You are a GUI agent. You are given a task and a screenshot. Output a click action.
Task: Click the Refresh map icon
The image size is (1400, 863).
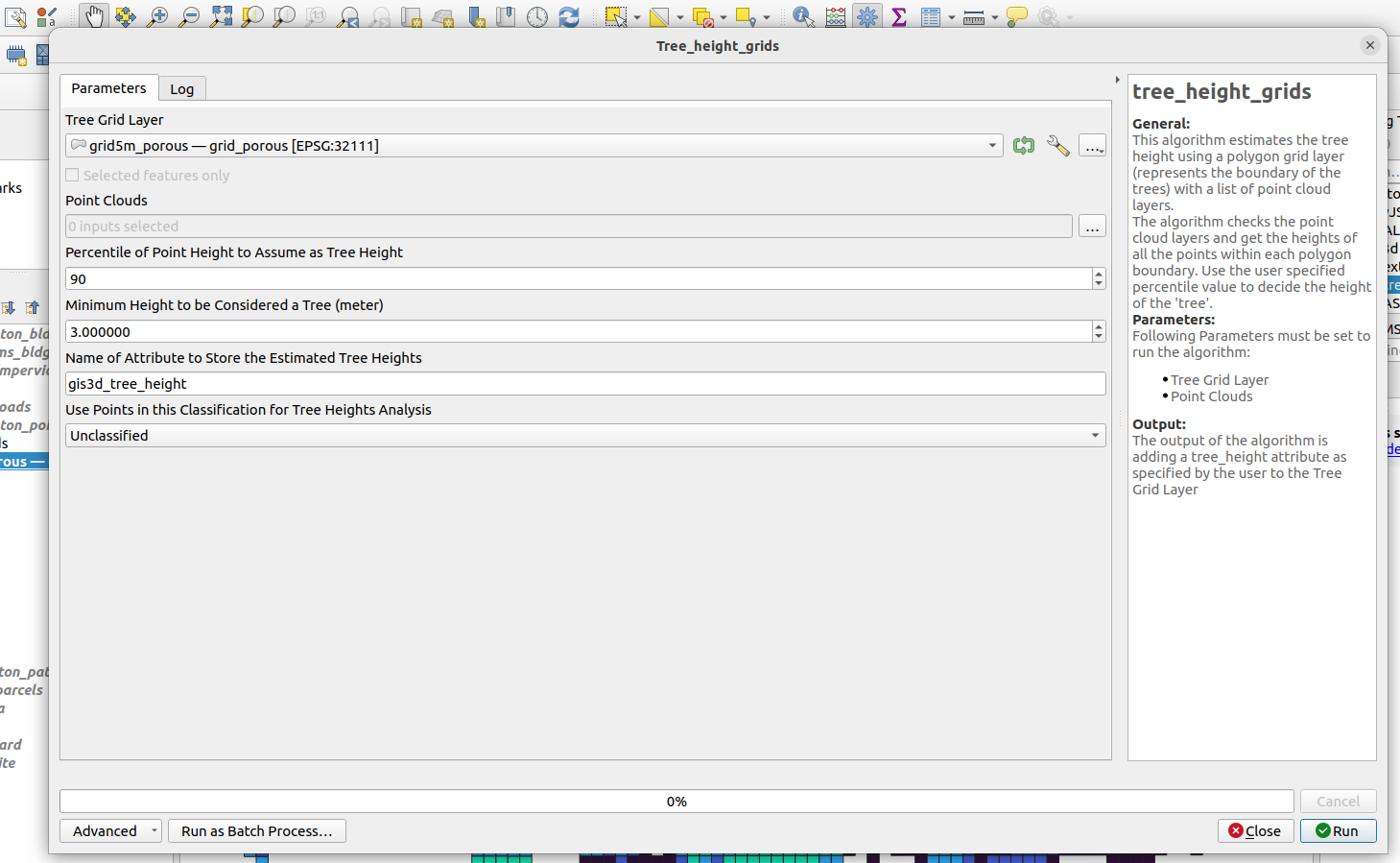(x=569, y=16)
